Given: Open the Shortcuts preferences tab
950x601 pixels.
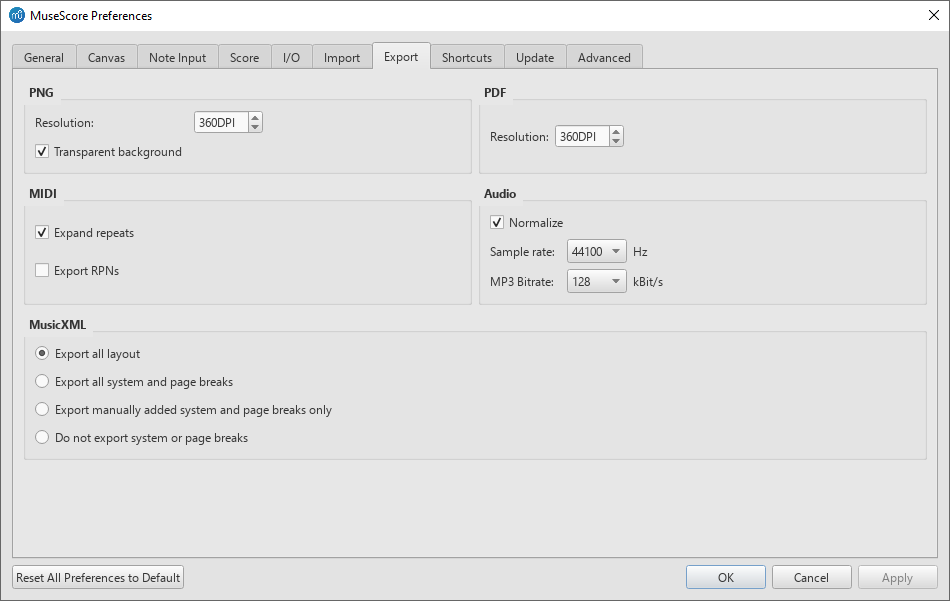Looking at the screenshot, I should (x=466, y=57).
